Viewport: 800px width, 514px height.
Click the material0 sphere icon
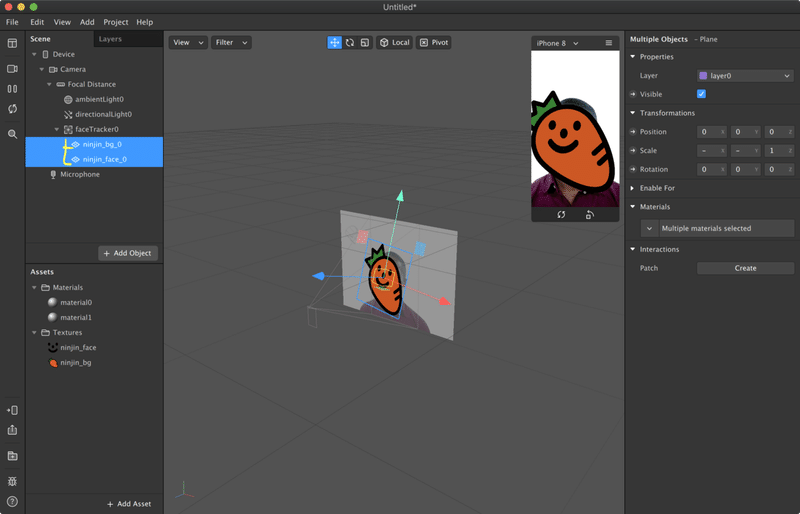(x=52, y=302)
